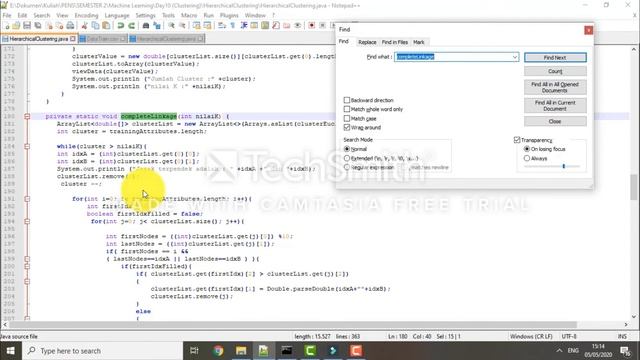Screen dimensions: 640x360
Task: Adjust the transparency slider handle
Action: [x=564, y=166]
